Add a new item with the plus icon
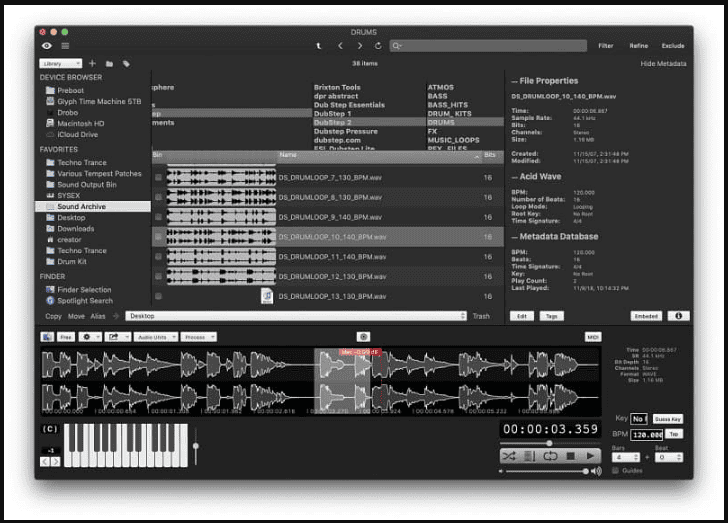Screen dimensions: 728x523 tap(92, 63)
